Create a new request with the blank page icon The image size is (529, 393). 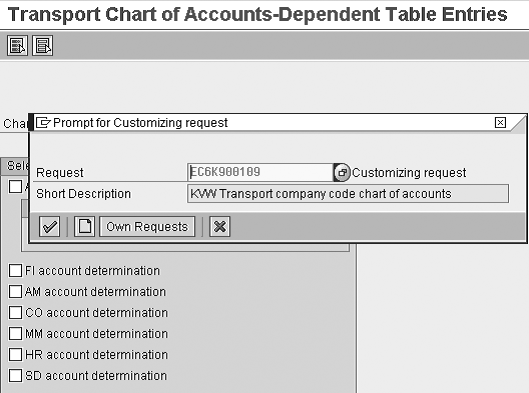[84, 226]
